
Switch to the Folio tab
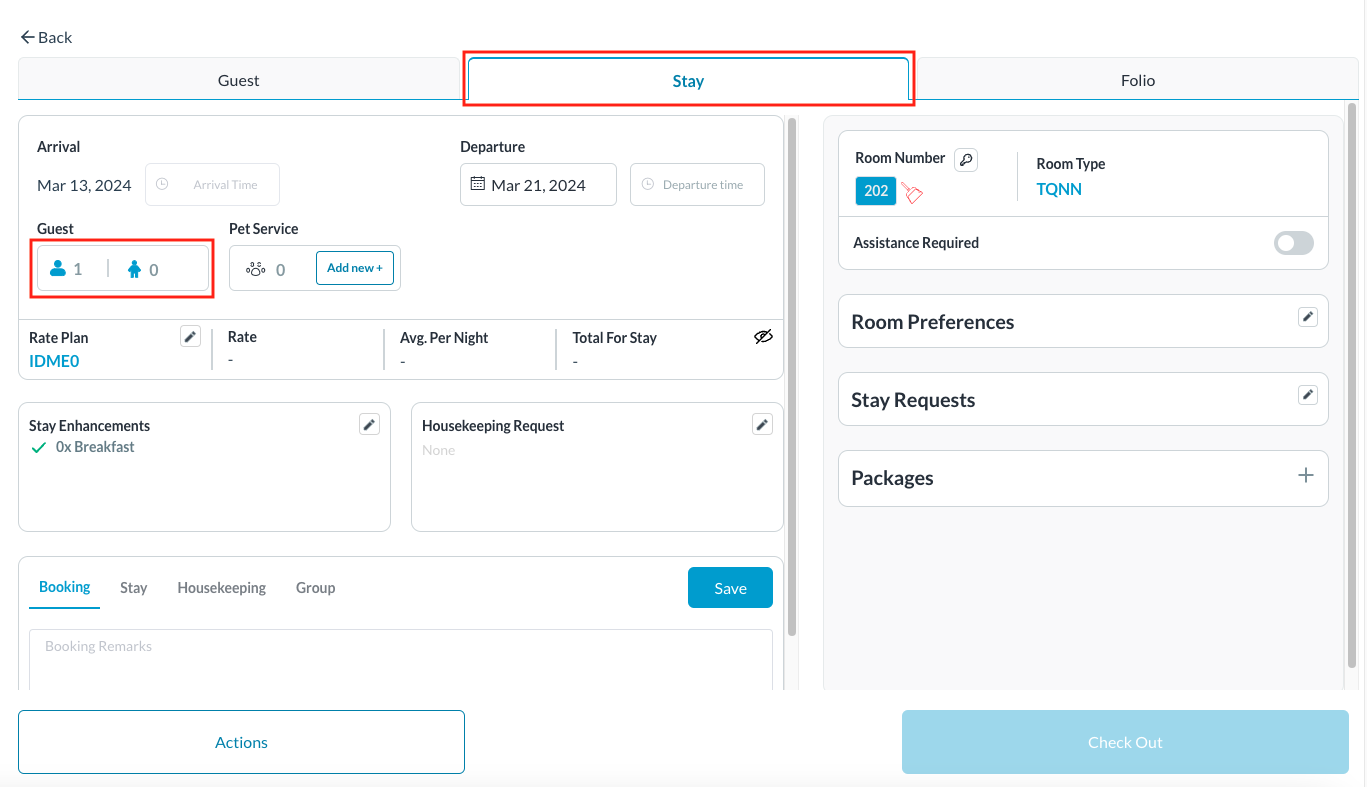1137,81
